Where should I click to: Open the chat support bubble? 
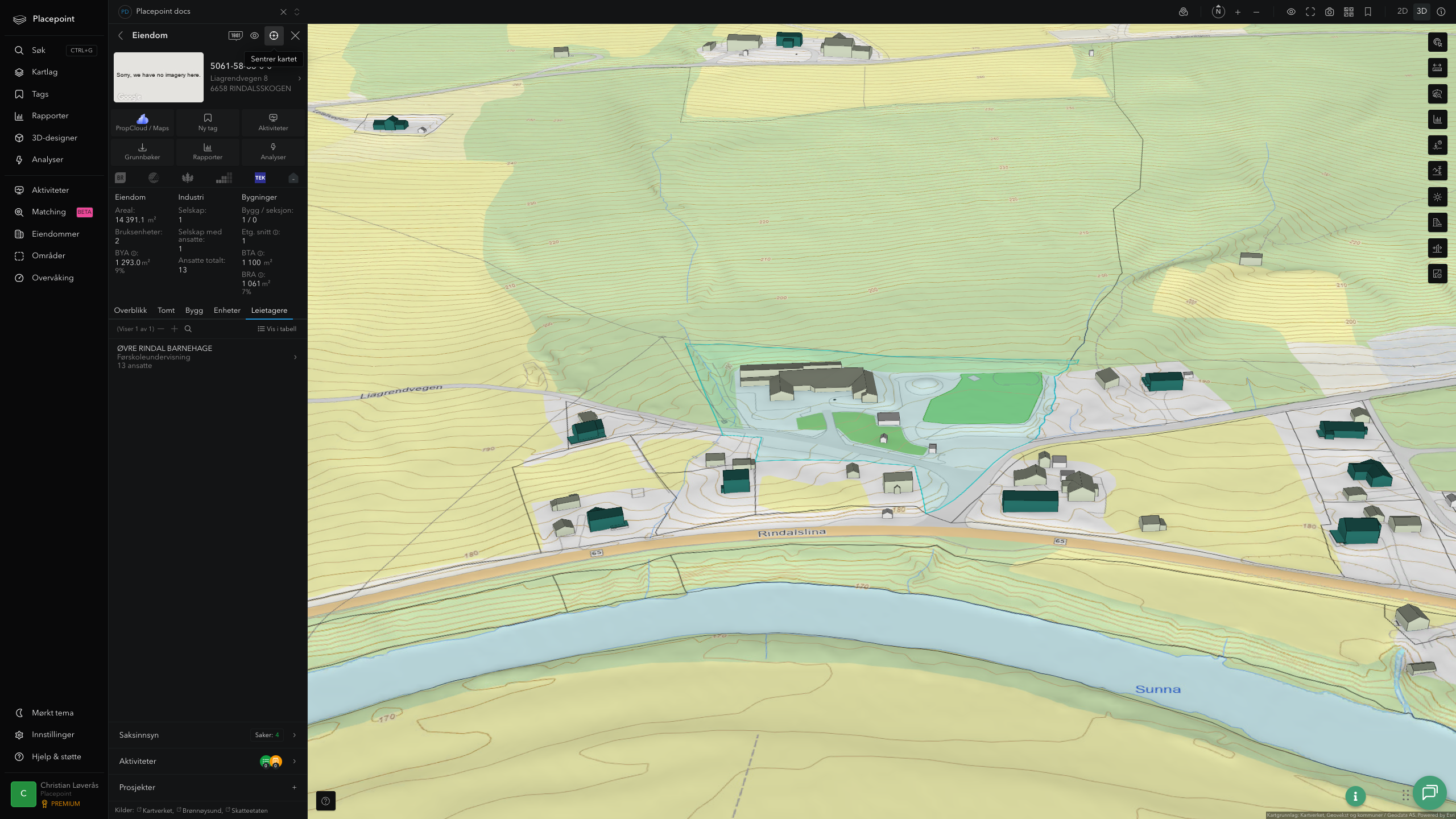click(1430, 792)
